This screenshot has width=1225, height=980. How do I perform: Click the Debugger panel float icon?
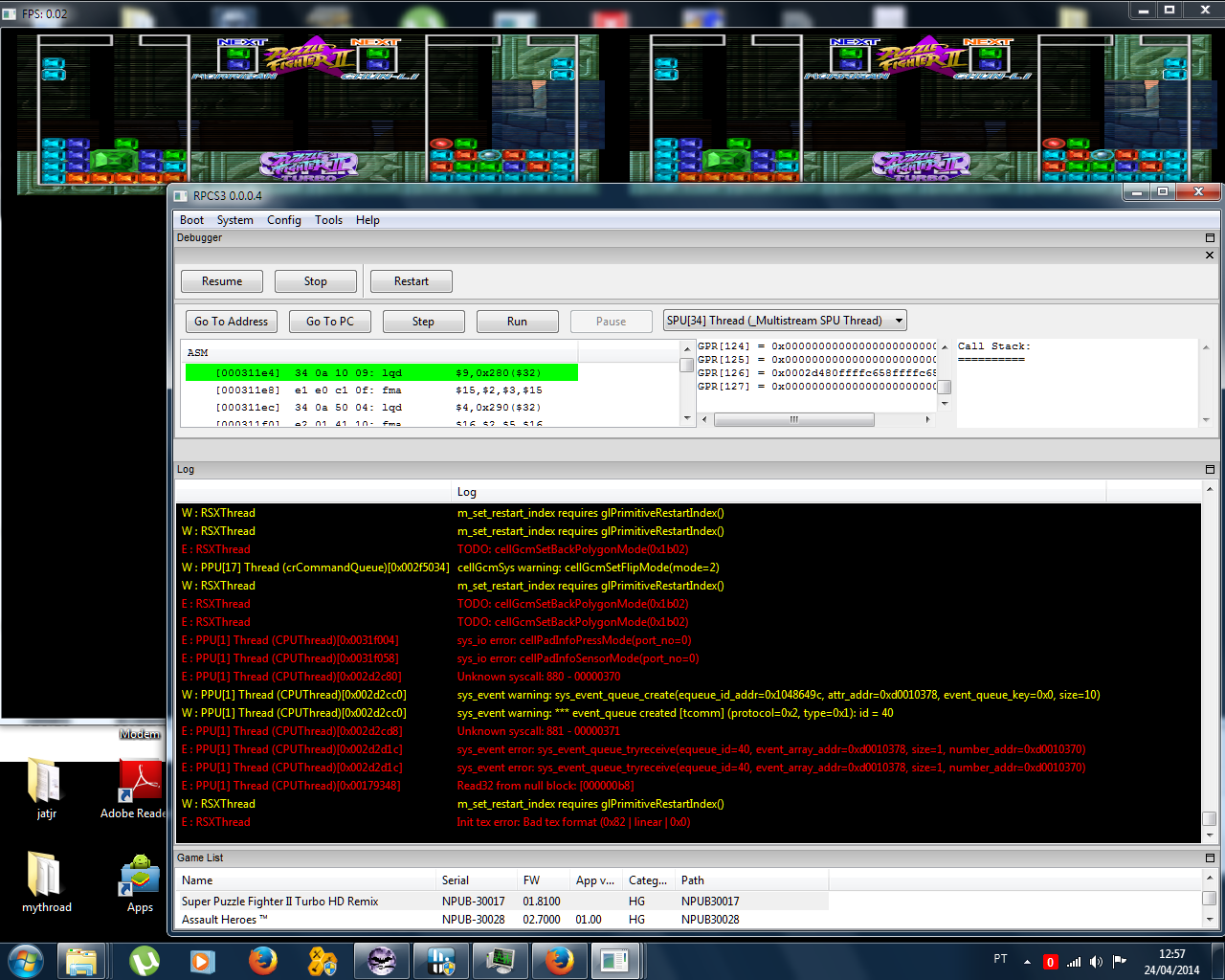[x=1210, y=237]
